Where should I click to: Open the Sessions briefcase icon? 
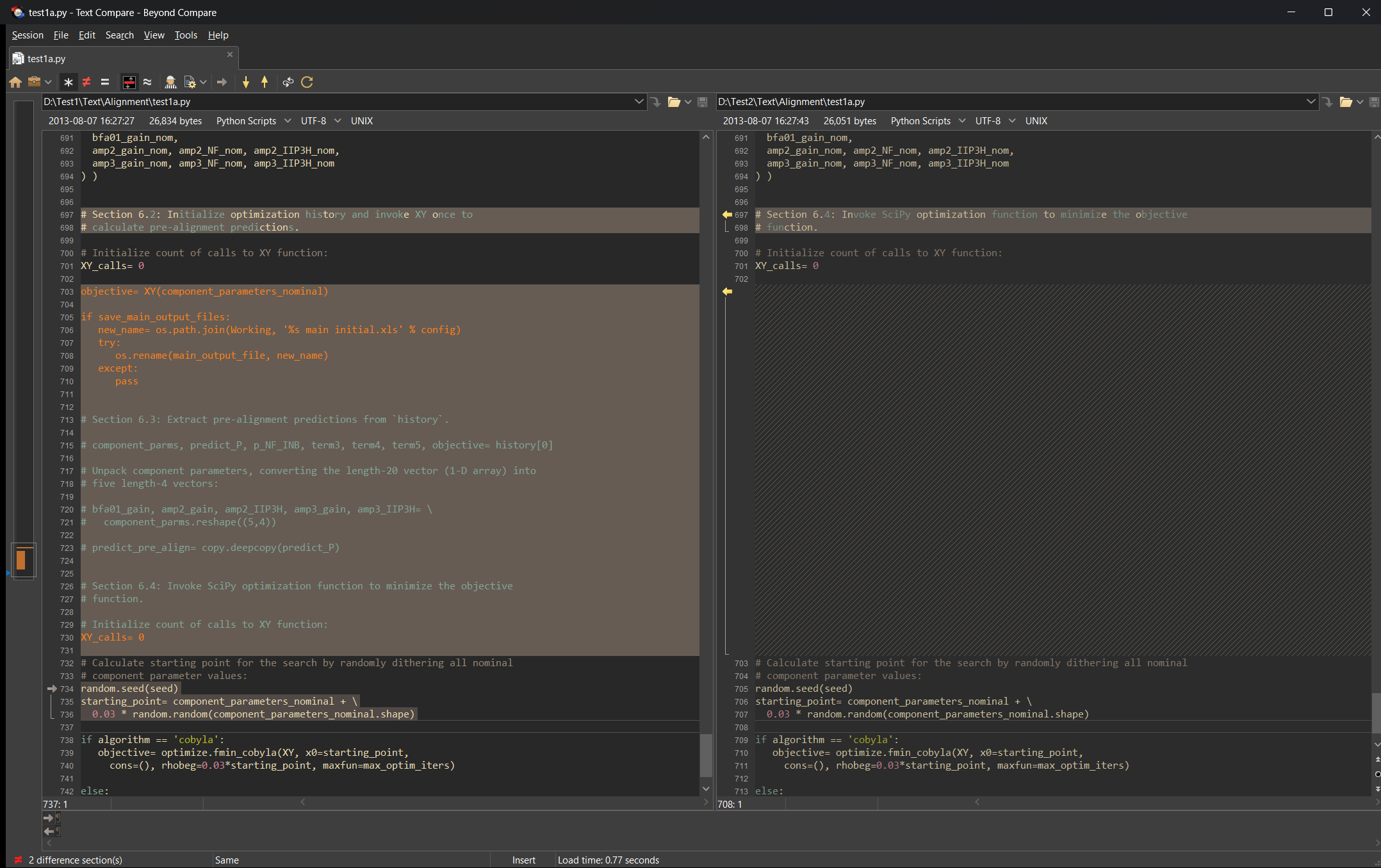coord(35,82)
